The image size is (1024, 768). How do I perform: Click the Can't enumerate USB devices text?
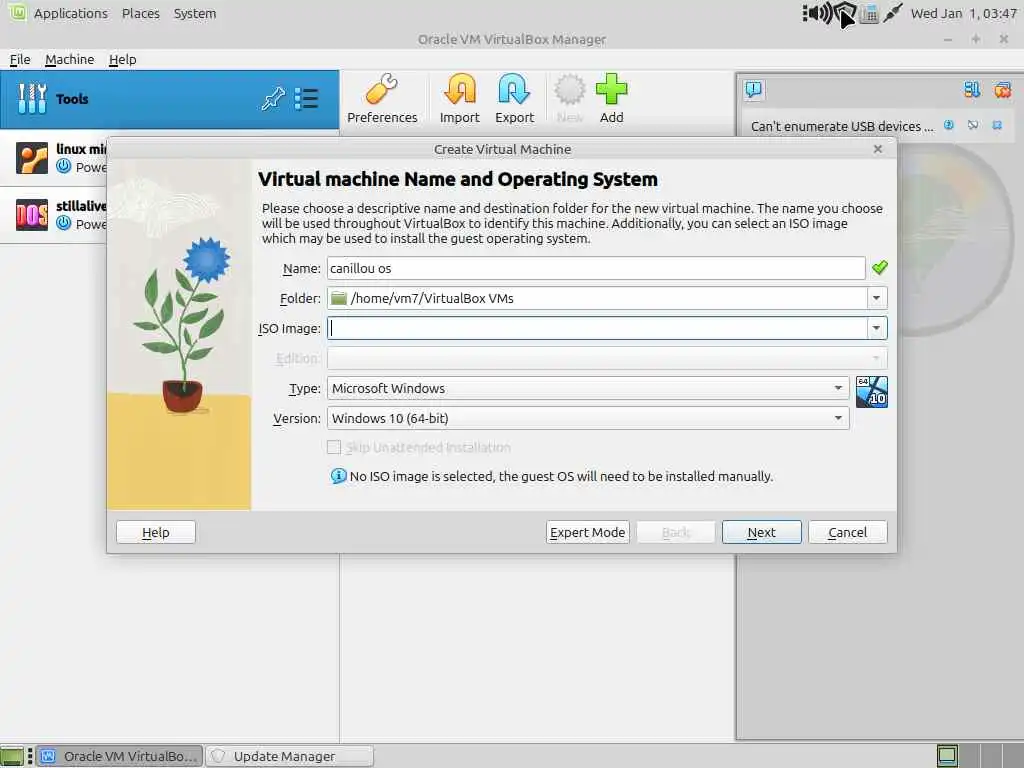click(x=842, y=126)
